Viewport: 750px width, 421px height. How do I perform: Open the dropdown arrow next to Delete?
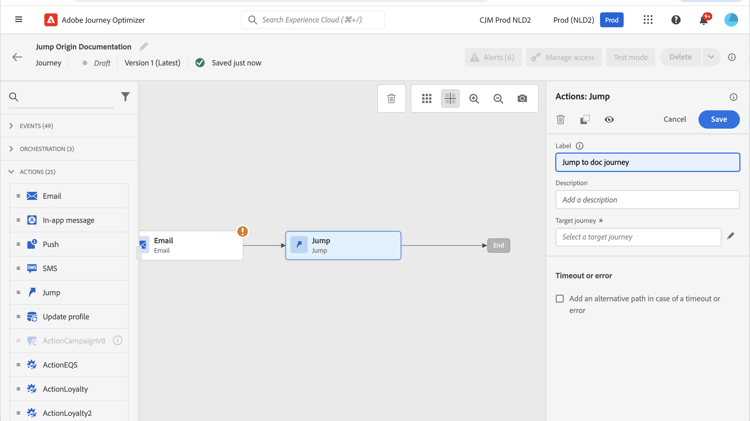point(711,57)
